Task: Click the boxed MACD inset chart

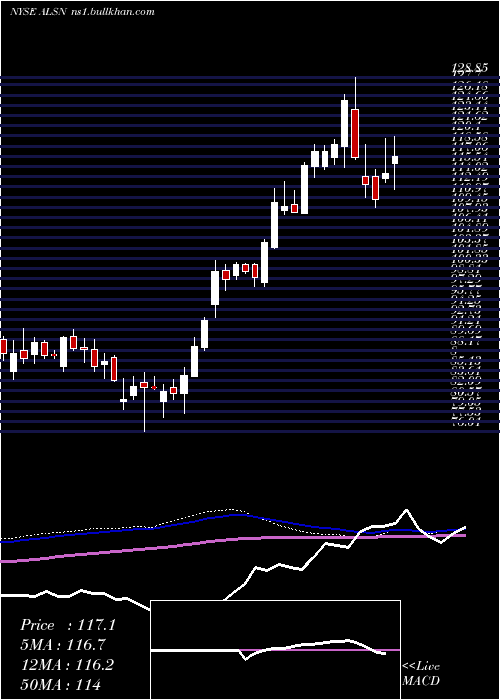Action: pyautogui.click(x=275, y=650)
